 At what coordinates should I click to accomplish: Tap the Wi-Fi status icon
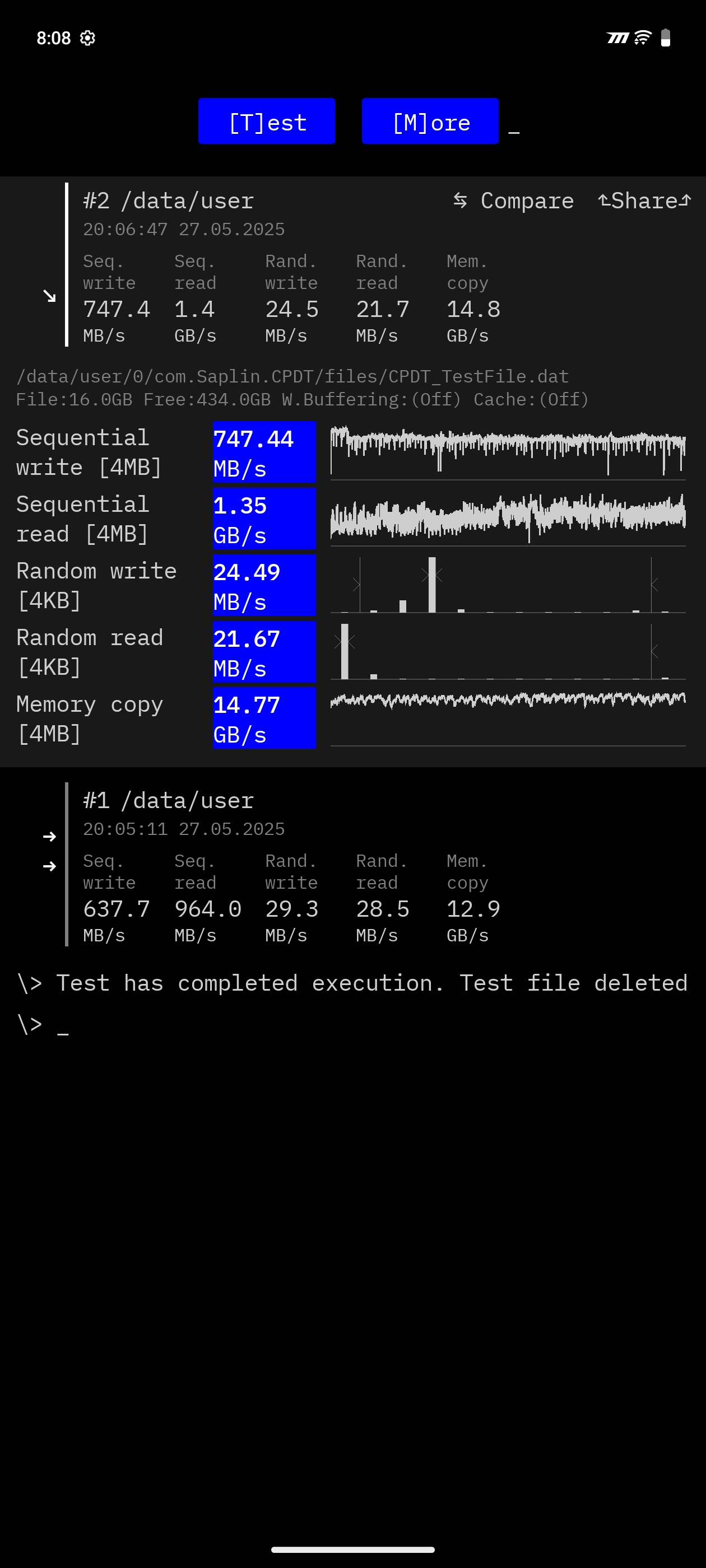click(642, 38)
